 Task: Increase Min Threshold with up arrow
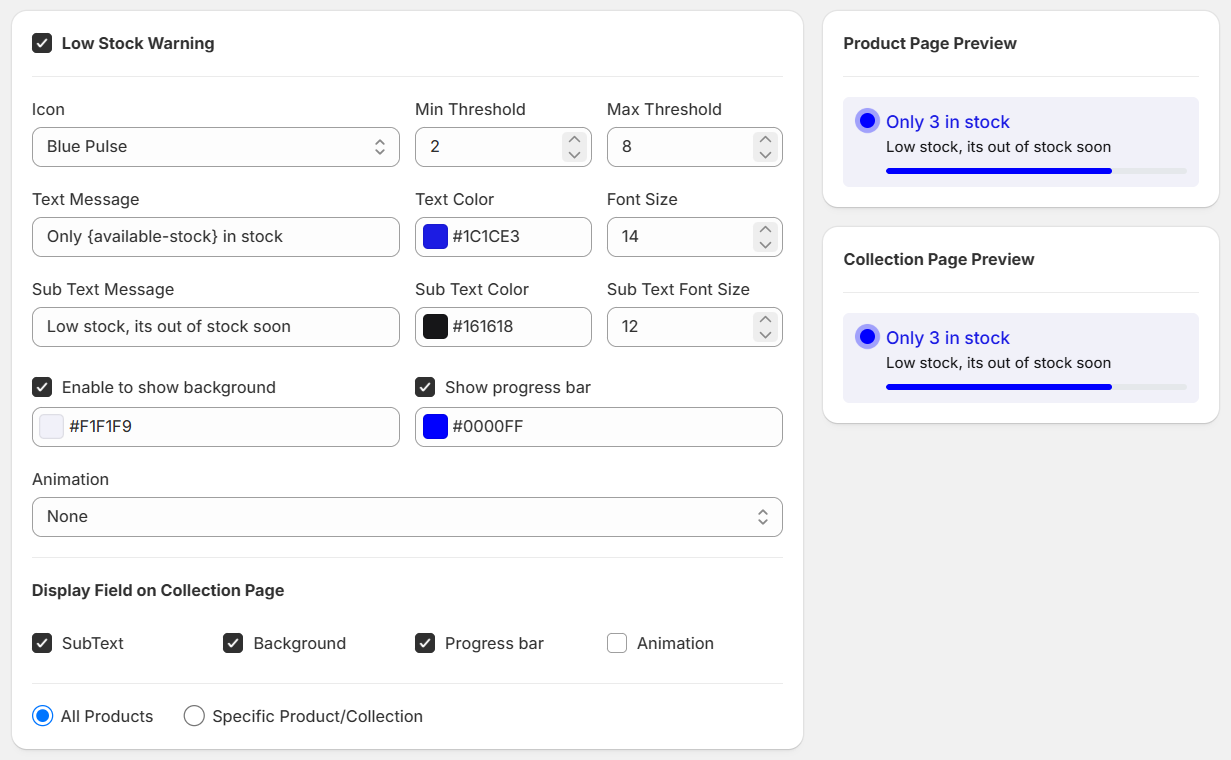[x=574, y=140]
